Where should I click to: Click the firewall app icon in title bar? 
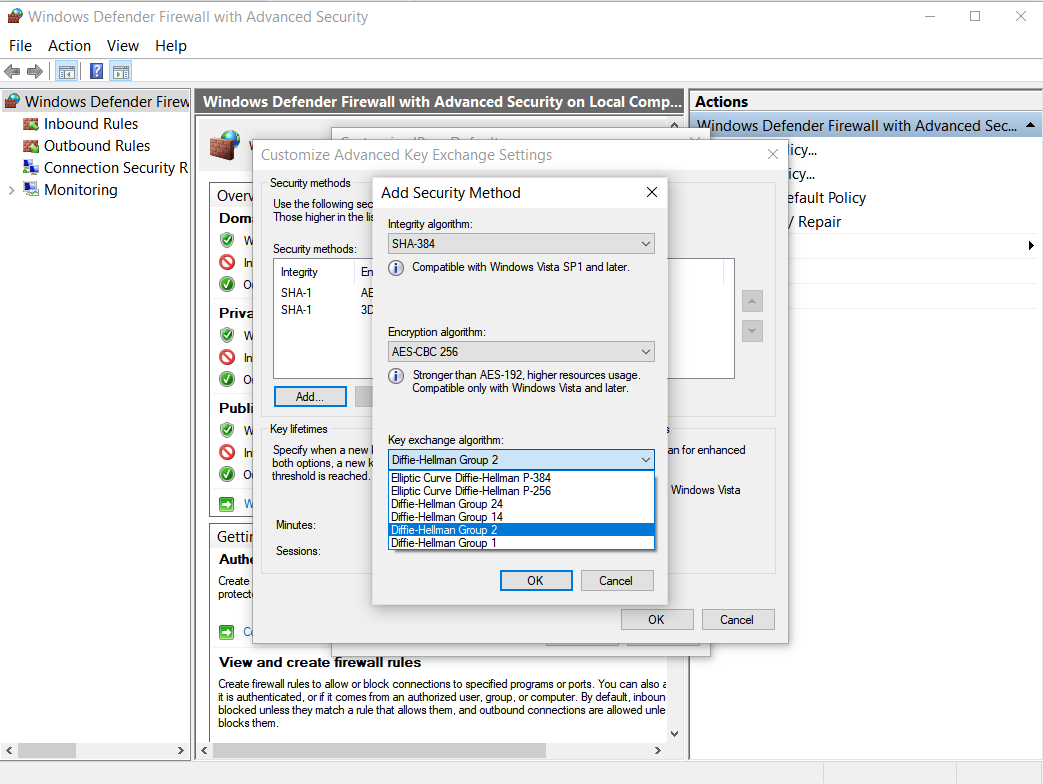click(x=15, y=16)
